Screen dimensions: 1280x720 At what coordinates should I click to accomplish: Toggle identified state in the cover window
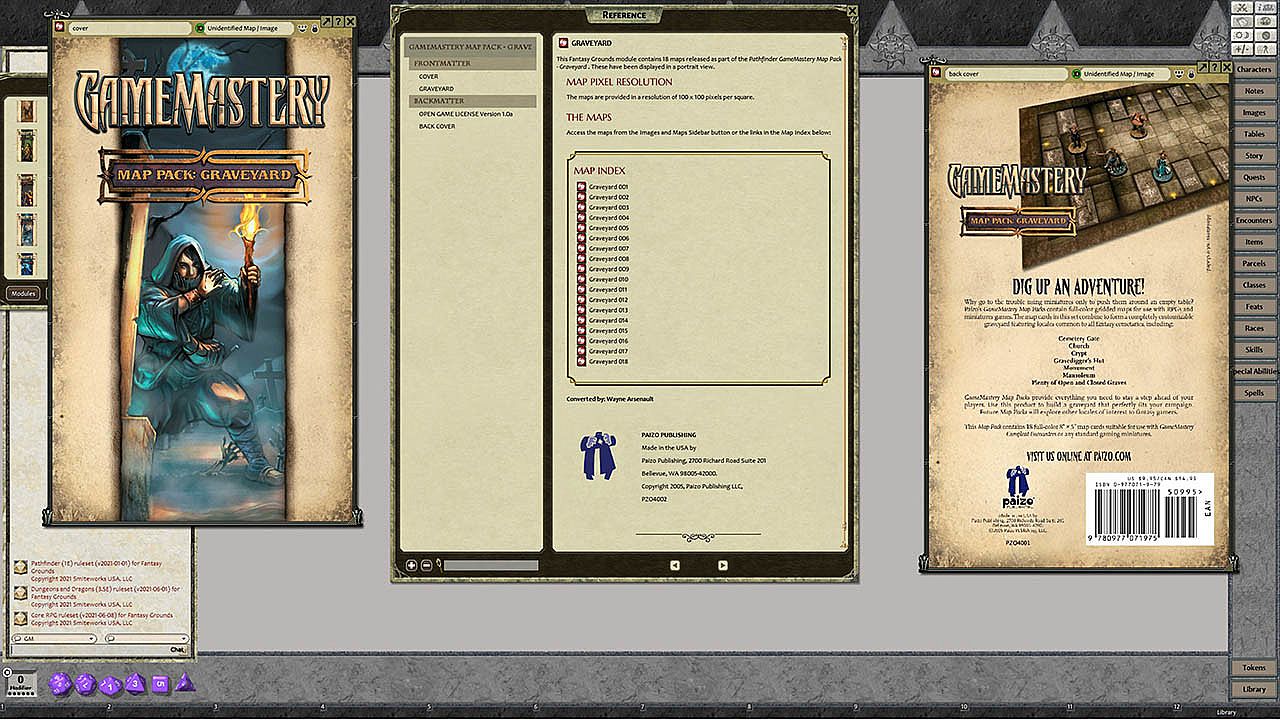(200, 28)
